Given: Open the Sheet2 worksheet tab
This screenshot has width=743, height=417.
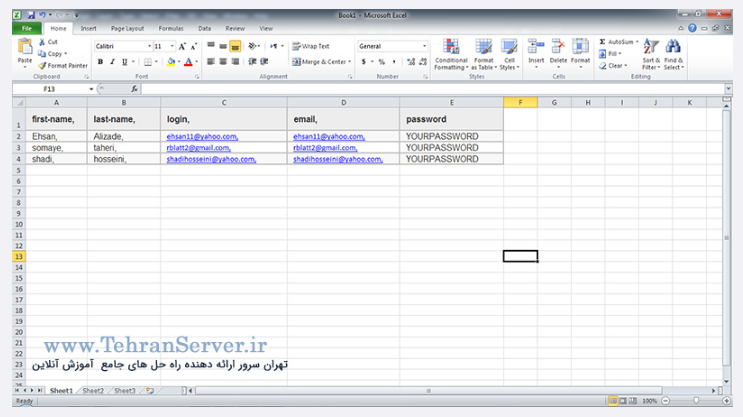Looking at the screenshot, I should pos(93,390).
